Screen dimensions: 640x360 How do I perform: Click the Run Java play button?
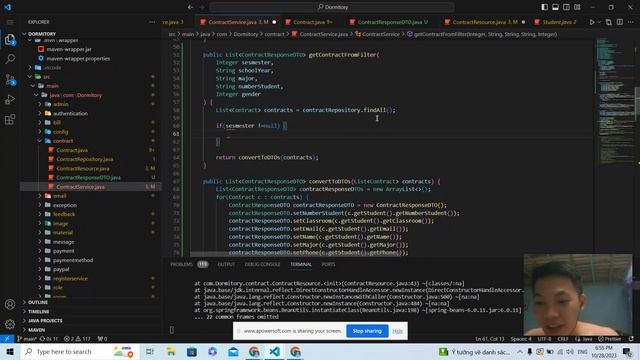[x=591, y=22]
